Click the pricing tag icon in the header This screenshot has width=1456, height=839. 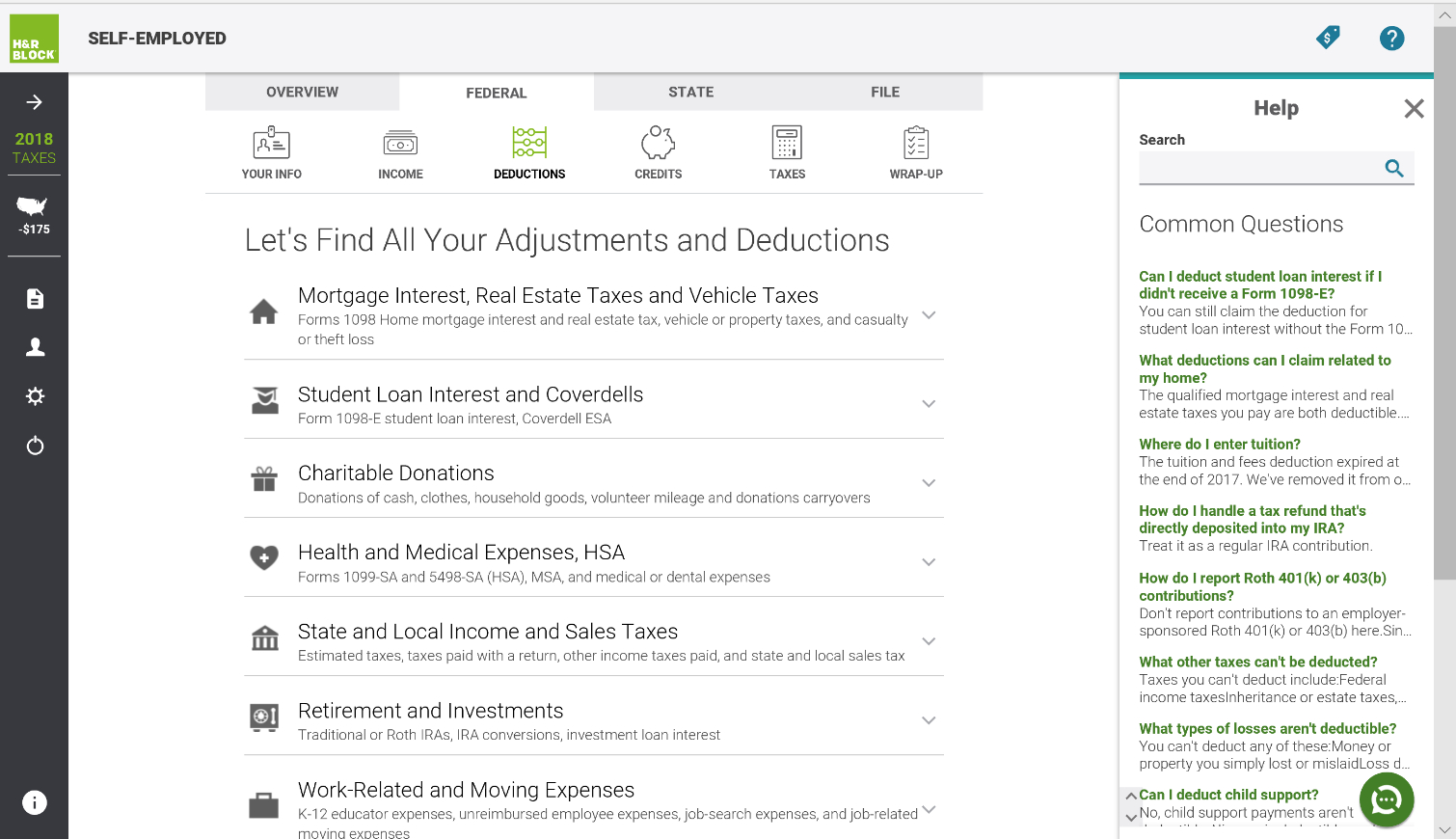(1328, 38)
